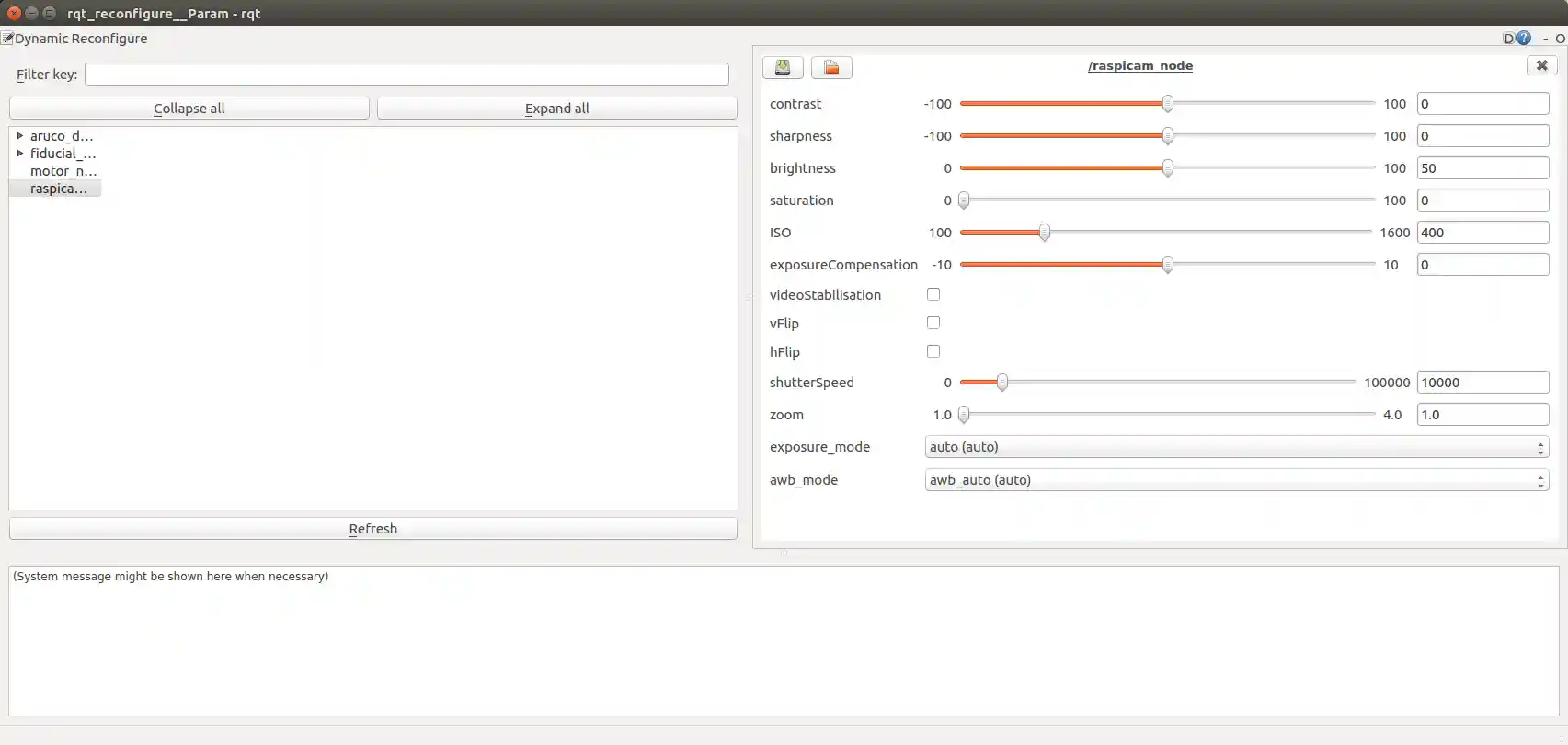Click the saturation slider handle
The height and width of the screenshot is (745, 1568).
tap(964, 201)
